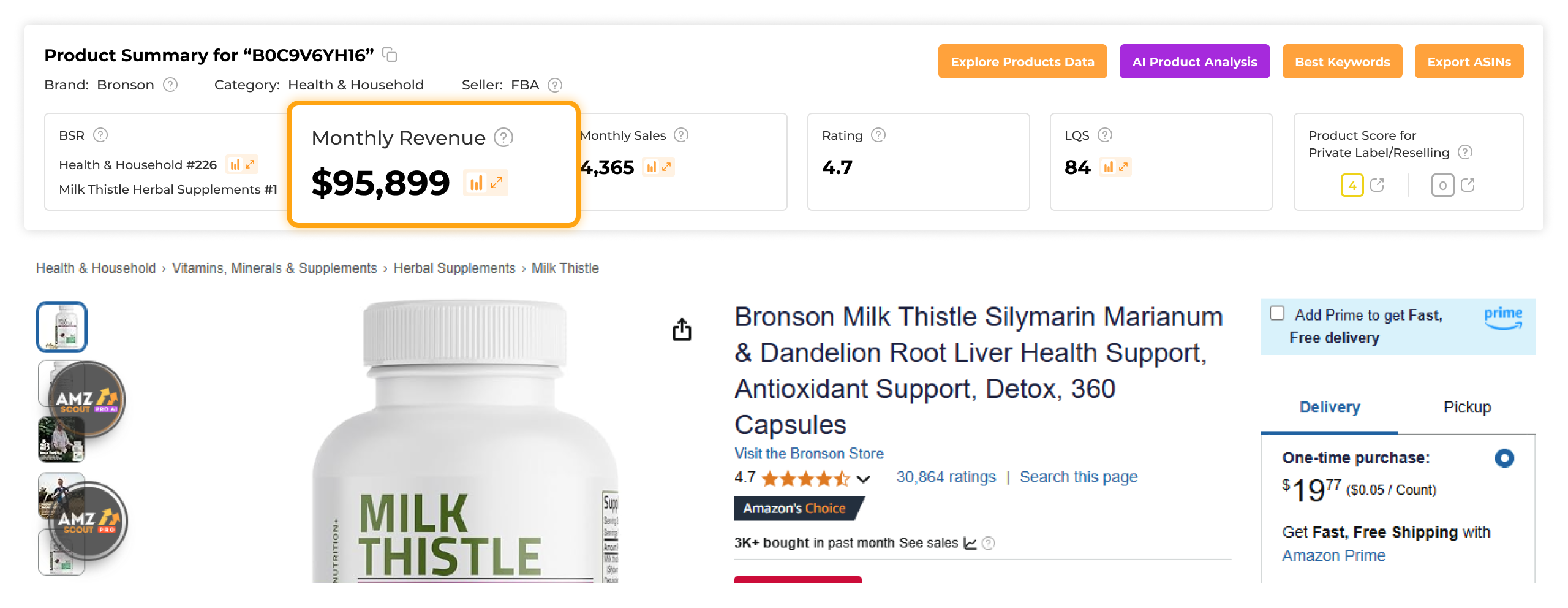Screen dimensions: 1568x608
Task: Select the first product image thumbnail
Action: [x=61, y=326]
